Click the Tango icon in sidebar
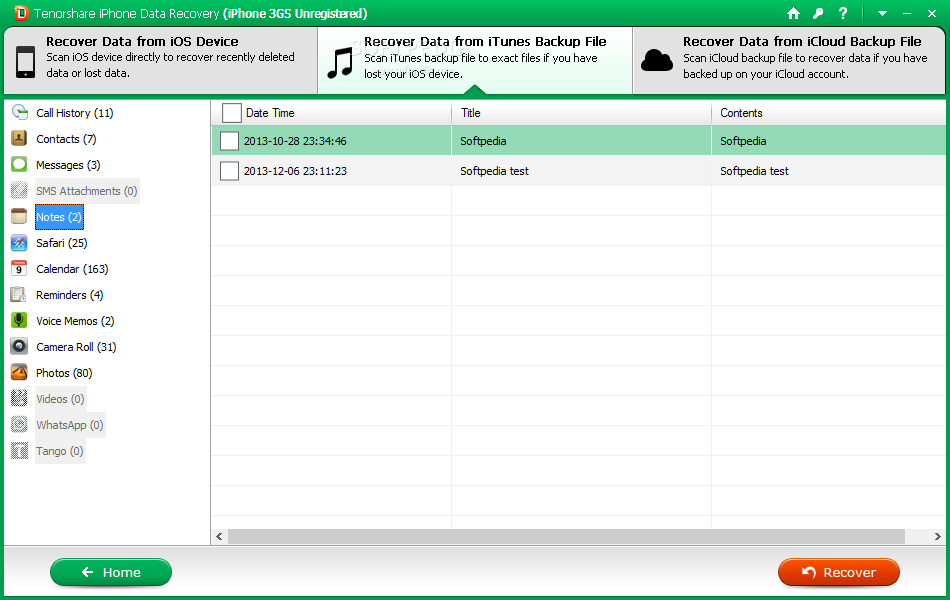 tap(19, 451)
